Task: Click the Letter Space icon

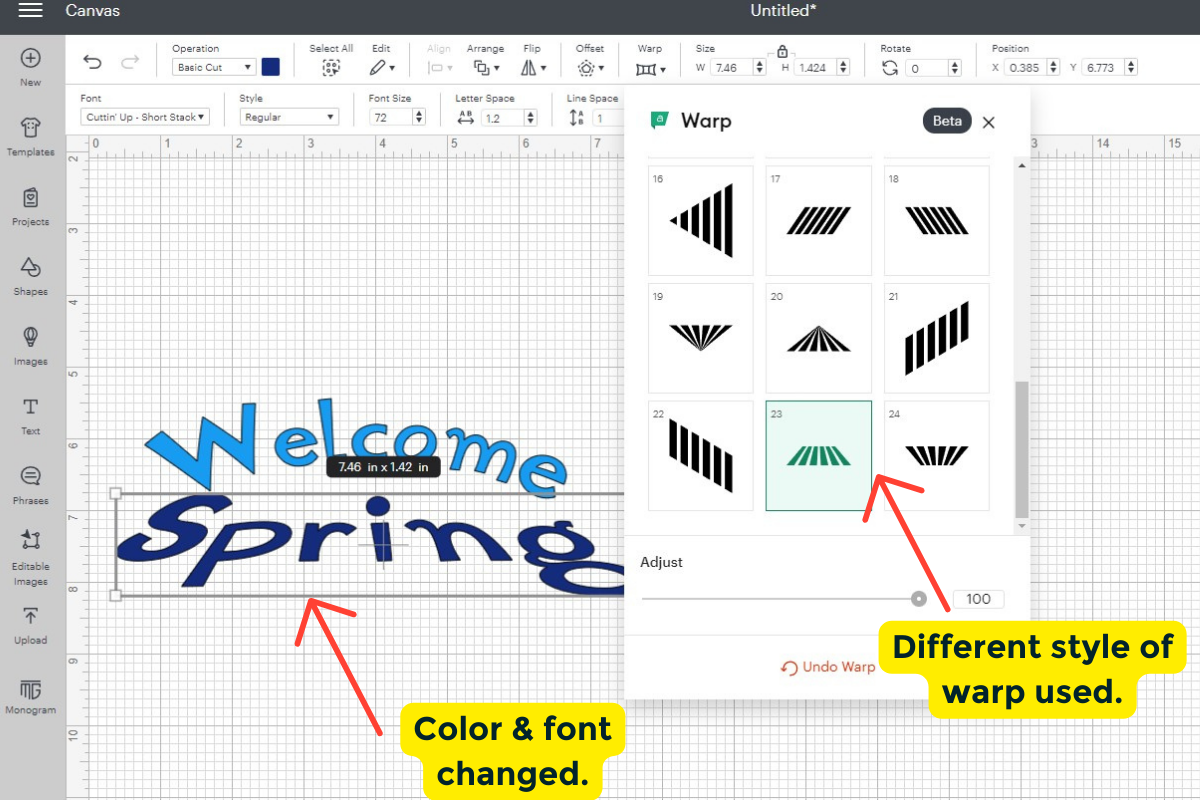Action: point(465,117)
